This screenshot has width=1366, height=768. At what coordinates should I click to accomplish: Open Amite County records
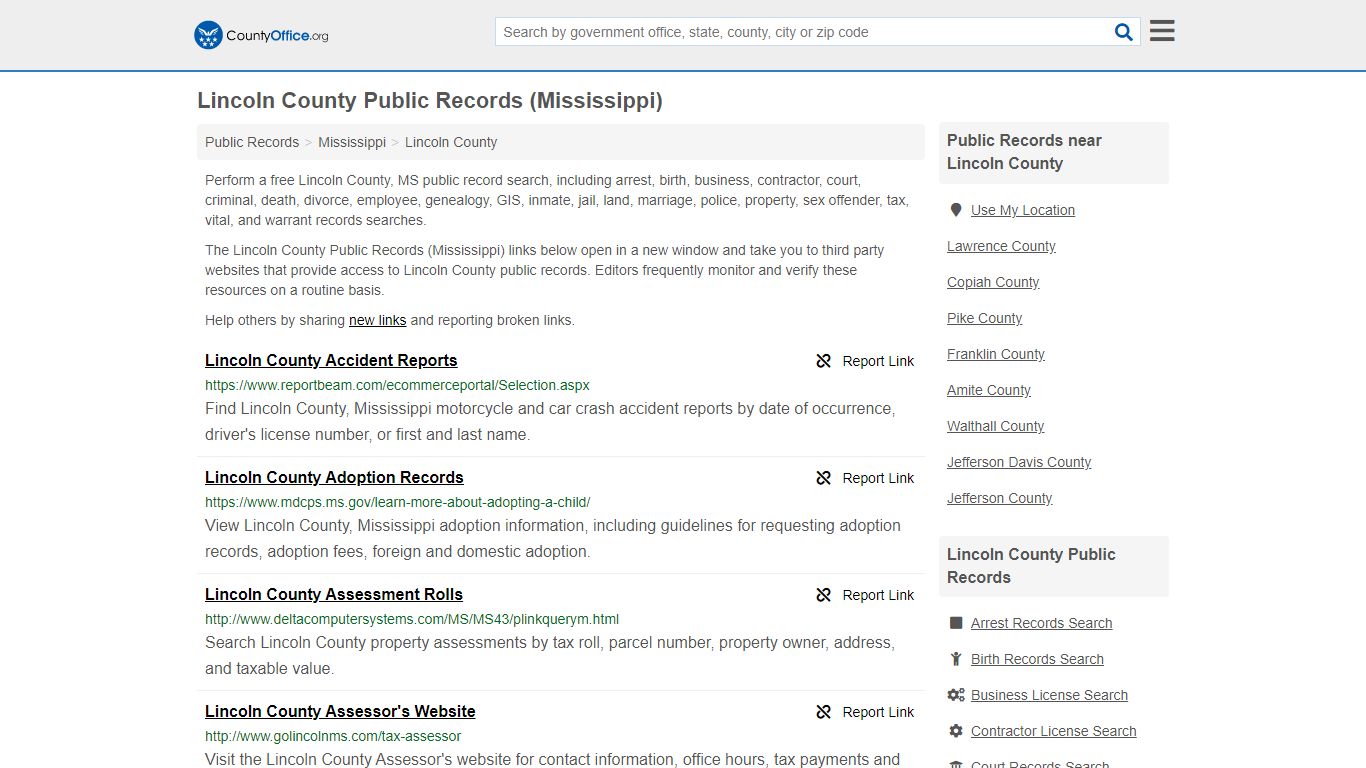989,390
